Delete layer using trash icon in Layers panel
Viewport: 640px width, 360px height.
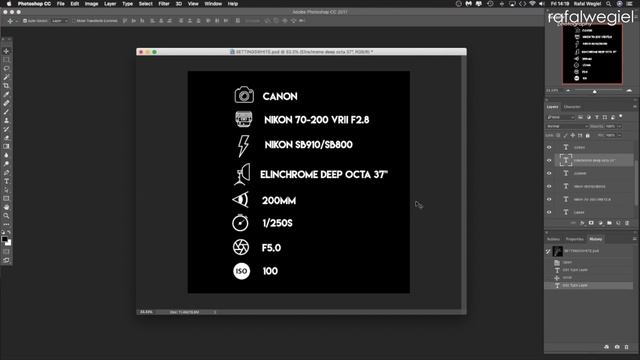[x=627, y=223]
